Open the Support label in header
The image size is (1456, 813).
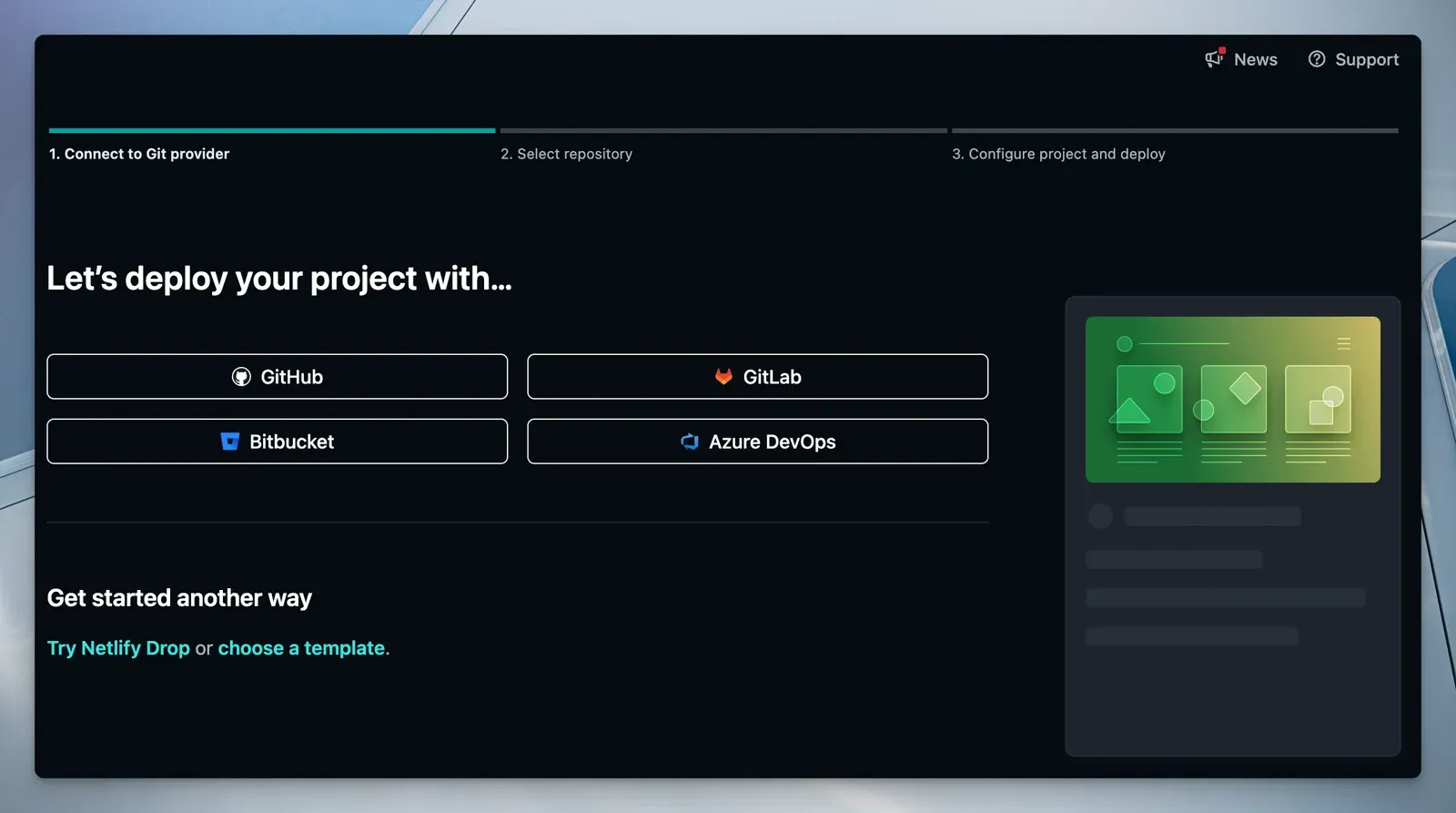(x=1367, y=59)
